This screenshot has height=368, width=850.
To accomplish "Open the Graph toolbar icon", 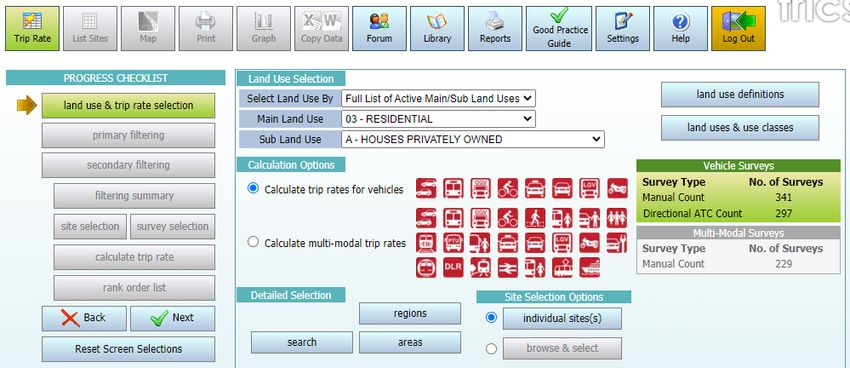I will coord(263,29).
